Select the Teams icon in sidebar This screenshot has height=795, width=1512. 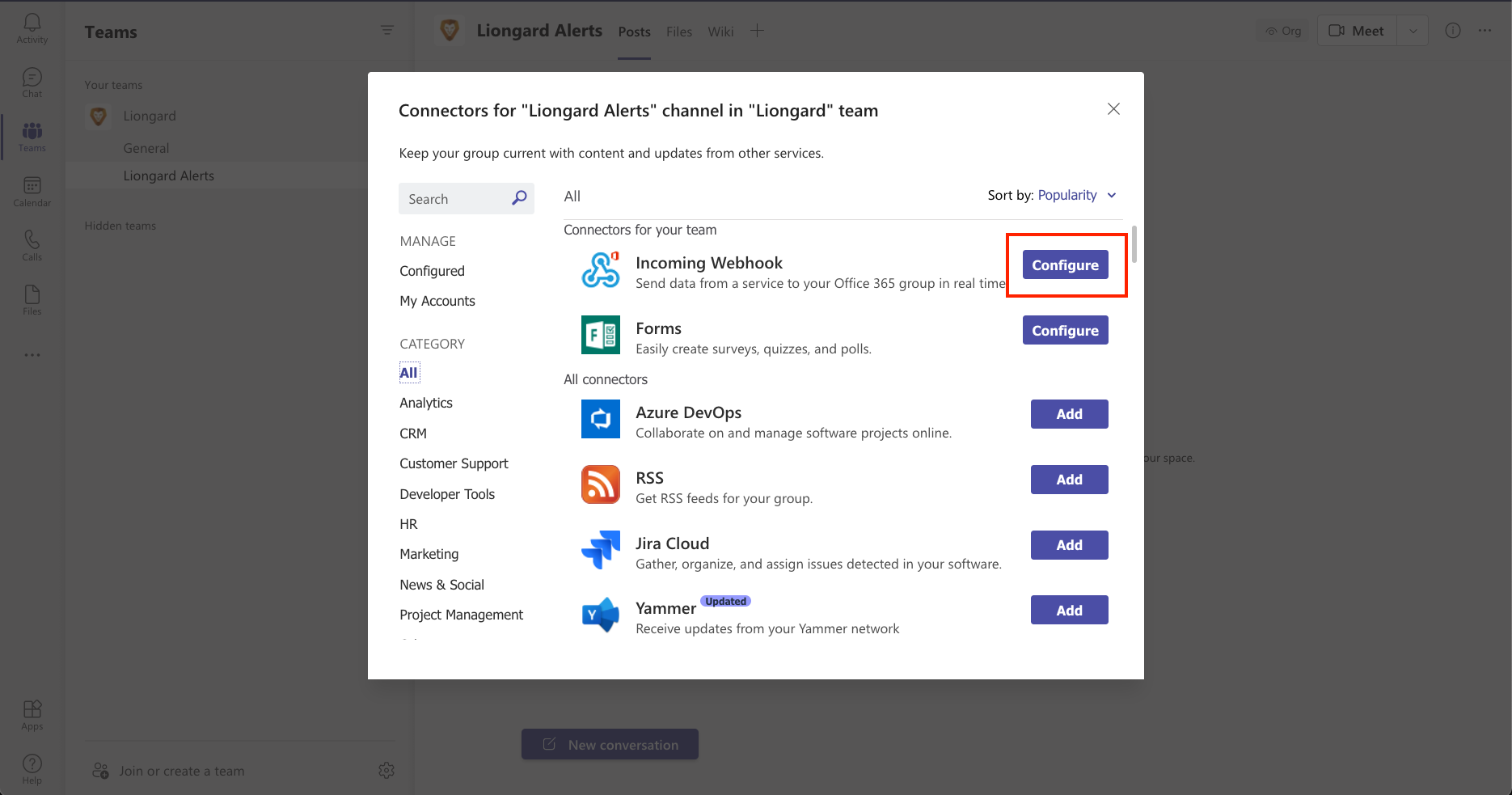32,137
